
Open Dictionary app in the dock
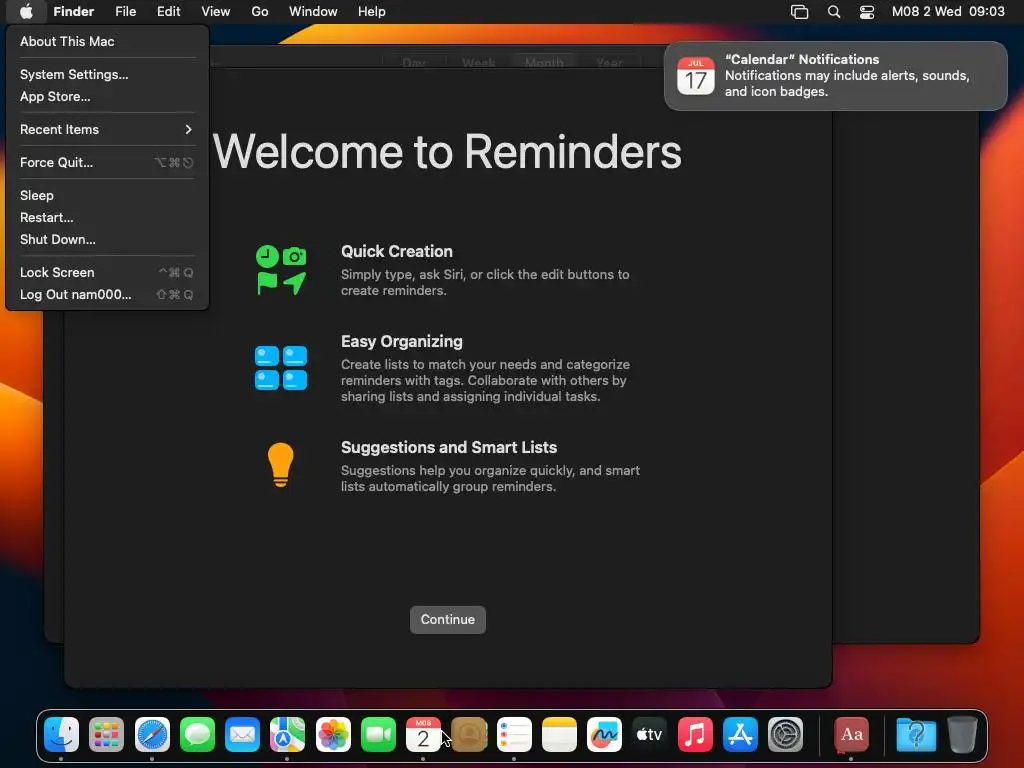tap(852, 735)
